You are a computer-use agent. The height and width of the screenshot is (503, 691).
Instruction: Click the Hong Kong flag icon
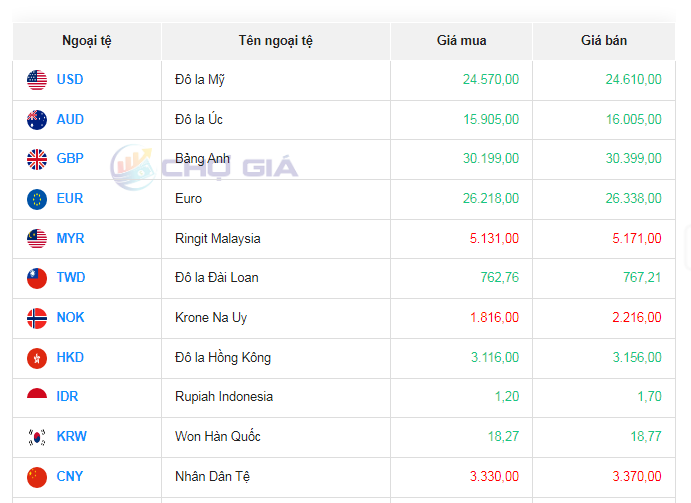coord(37,358)
